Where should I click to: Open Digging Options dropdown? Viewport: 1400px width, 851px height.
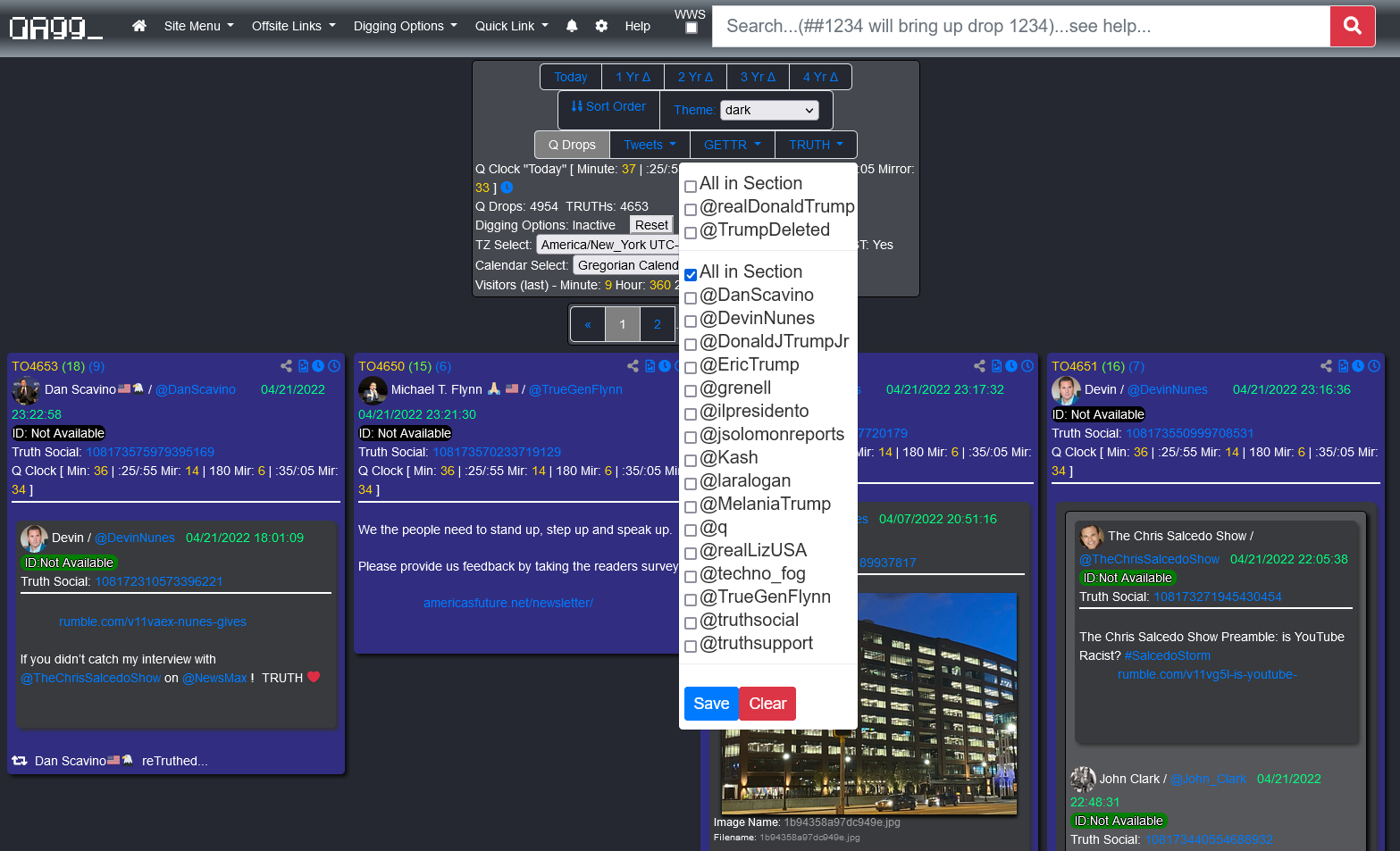pos(405,26)
